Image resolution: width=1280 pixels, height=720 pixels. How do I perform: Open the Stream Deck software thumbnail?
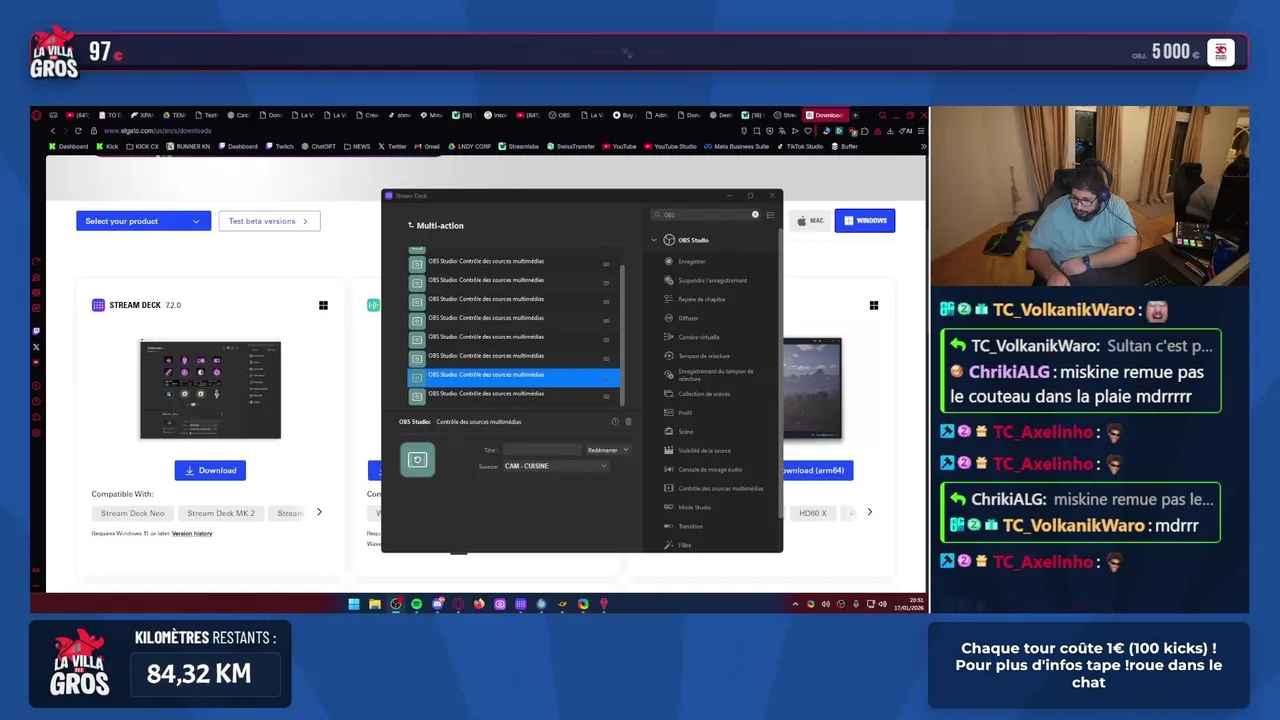pyautogui.click(x=210, y=390)
